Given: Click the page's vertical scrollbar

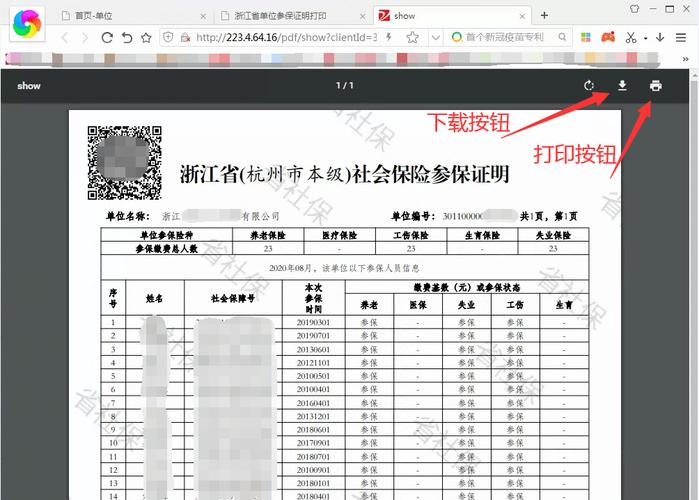Looking at the screenshot, I should tap(695, 285).
